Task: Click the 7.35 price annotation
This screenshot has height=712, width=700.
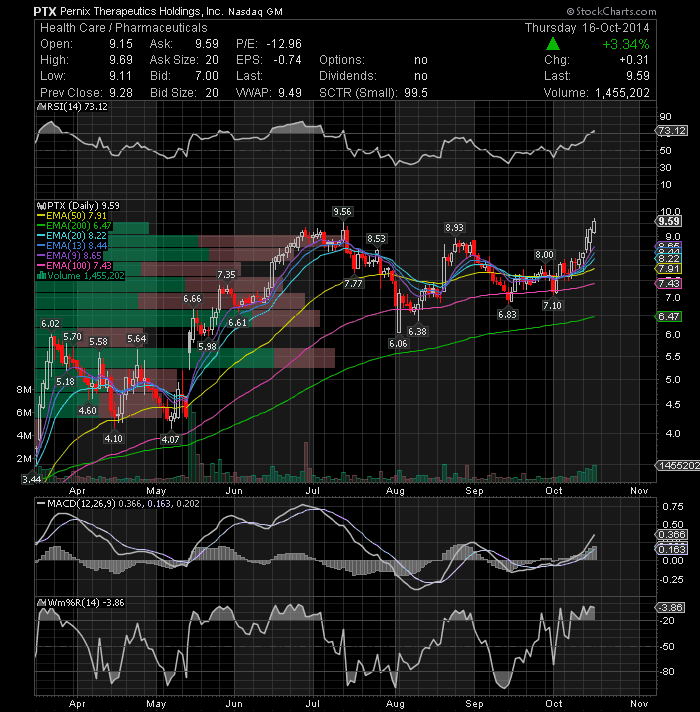Action: (x=226, y=274)
